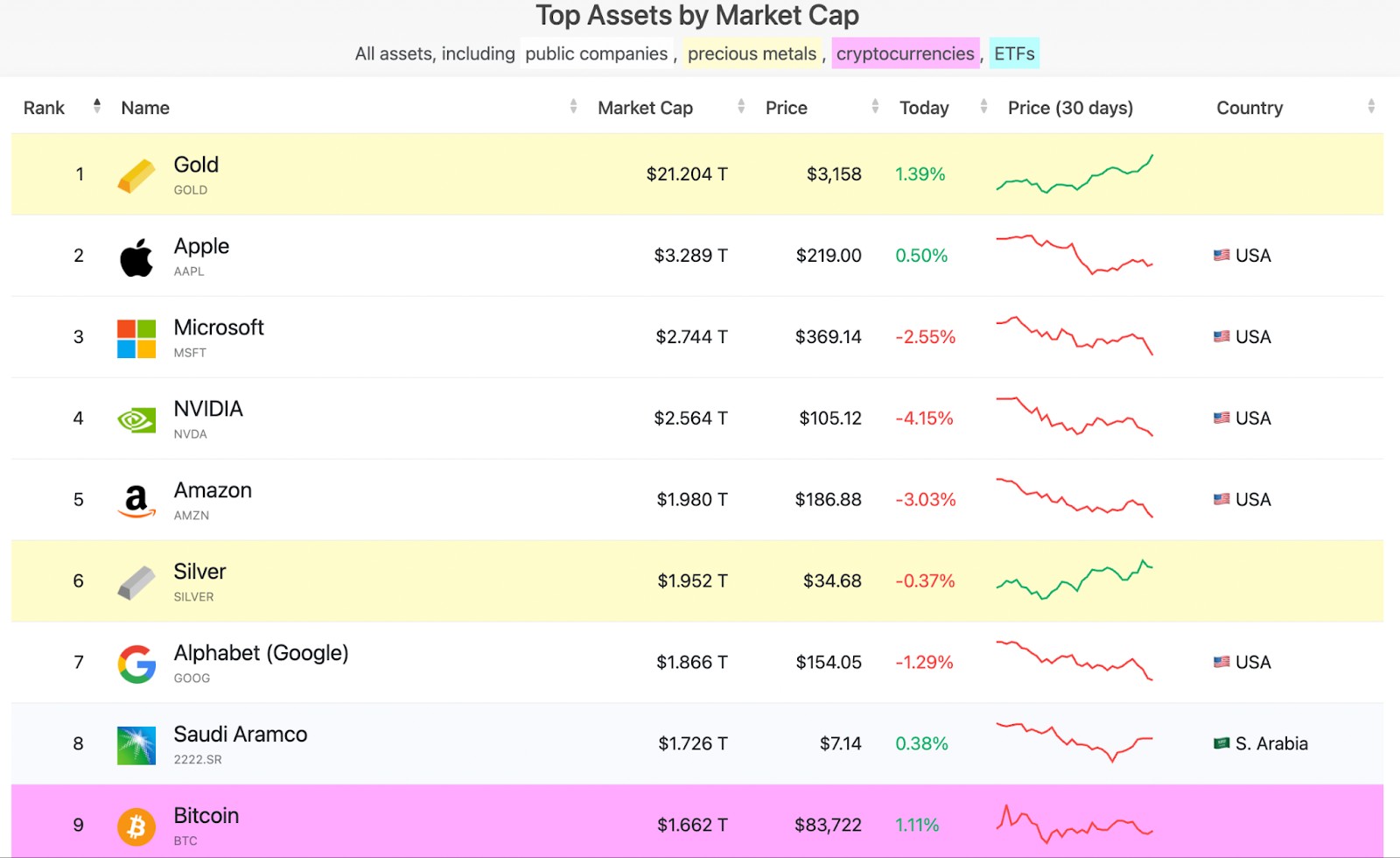This screenshot has height=858, width=1400.
Task: Click the Apple logo icon
Action: click(136, 257)
